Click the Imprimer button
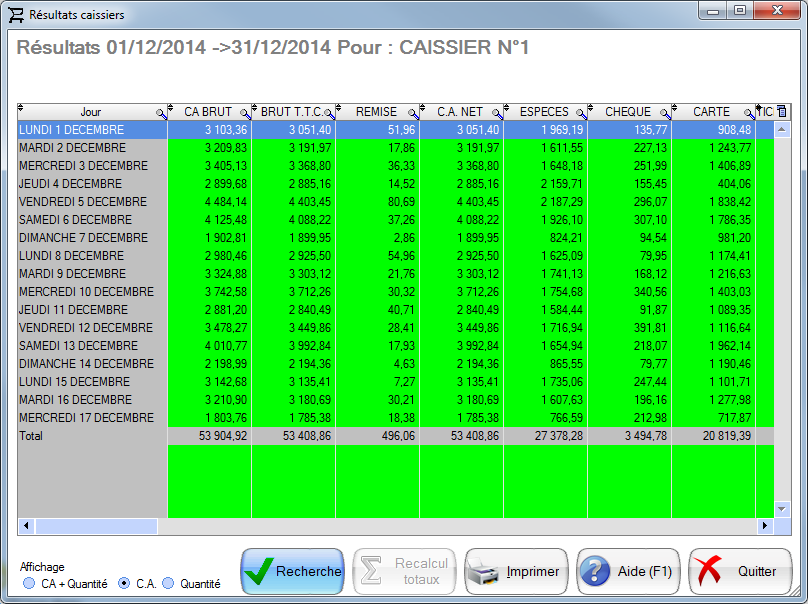This screenshot has width=808, height=604. (x=516, y=570)
